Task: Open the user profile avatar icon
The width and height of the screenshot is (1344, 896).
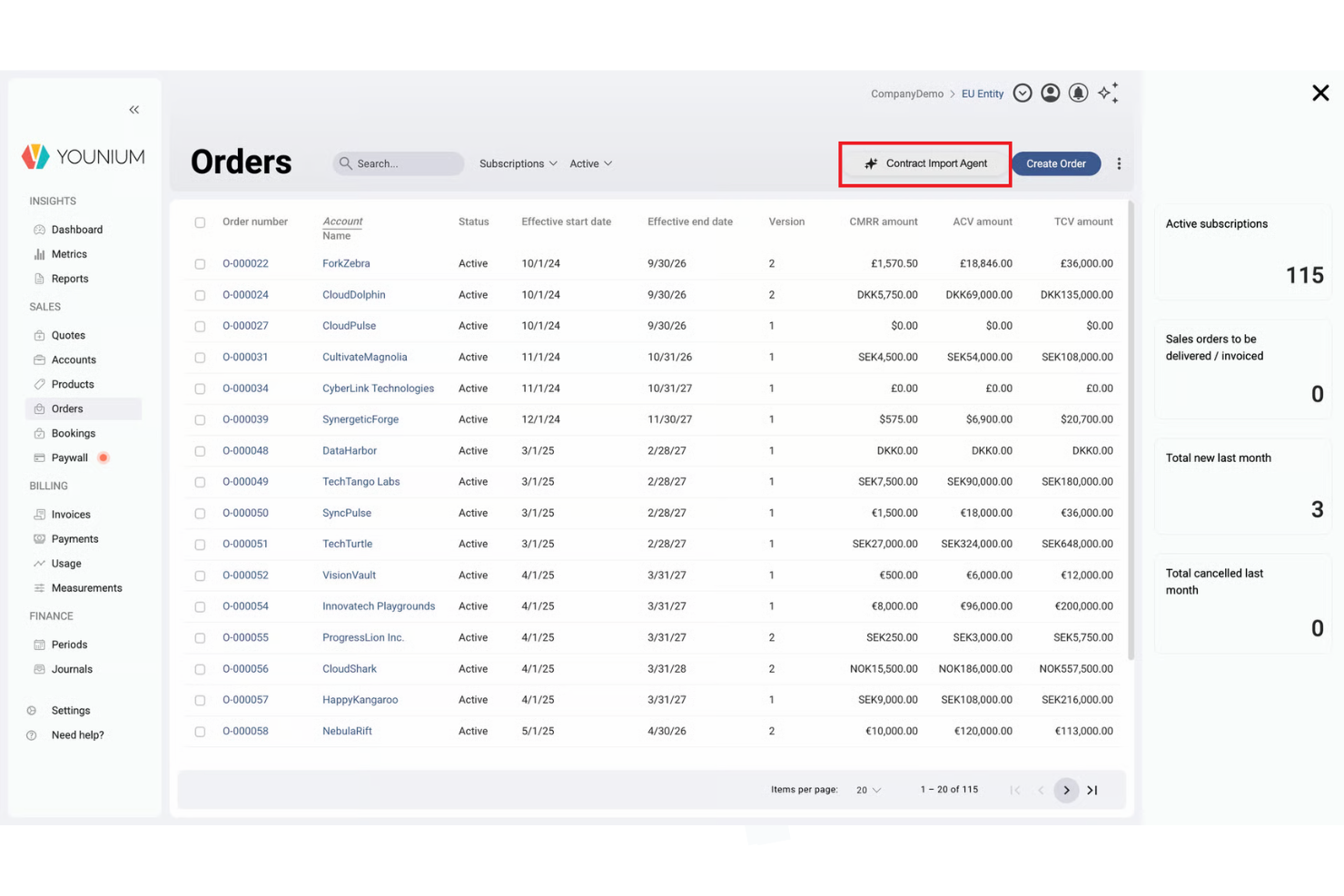Action: (x=1051, y=93)
